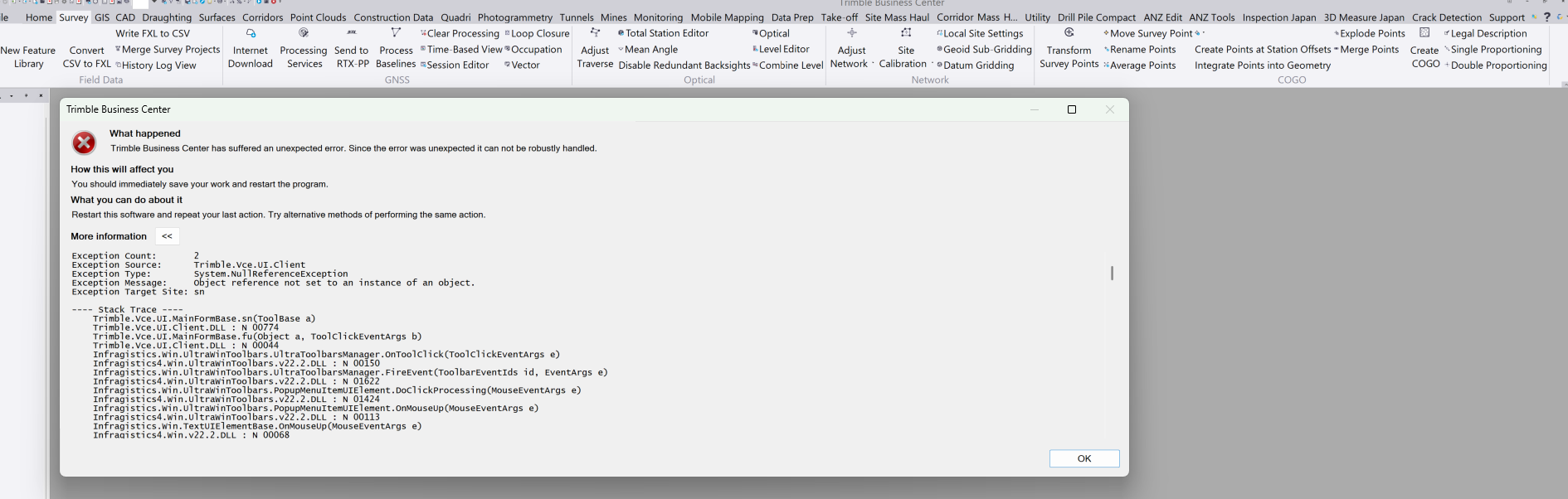This screenshot has height=499, width=1568.
Task: Click Send to RTX-PP
Action: point(352,49)
